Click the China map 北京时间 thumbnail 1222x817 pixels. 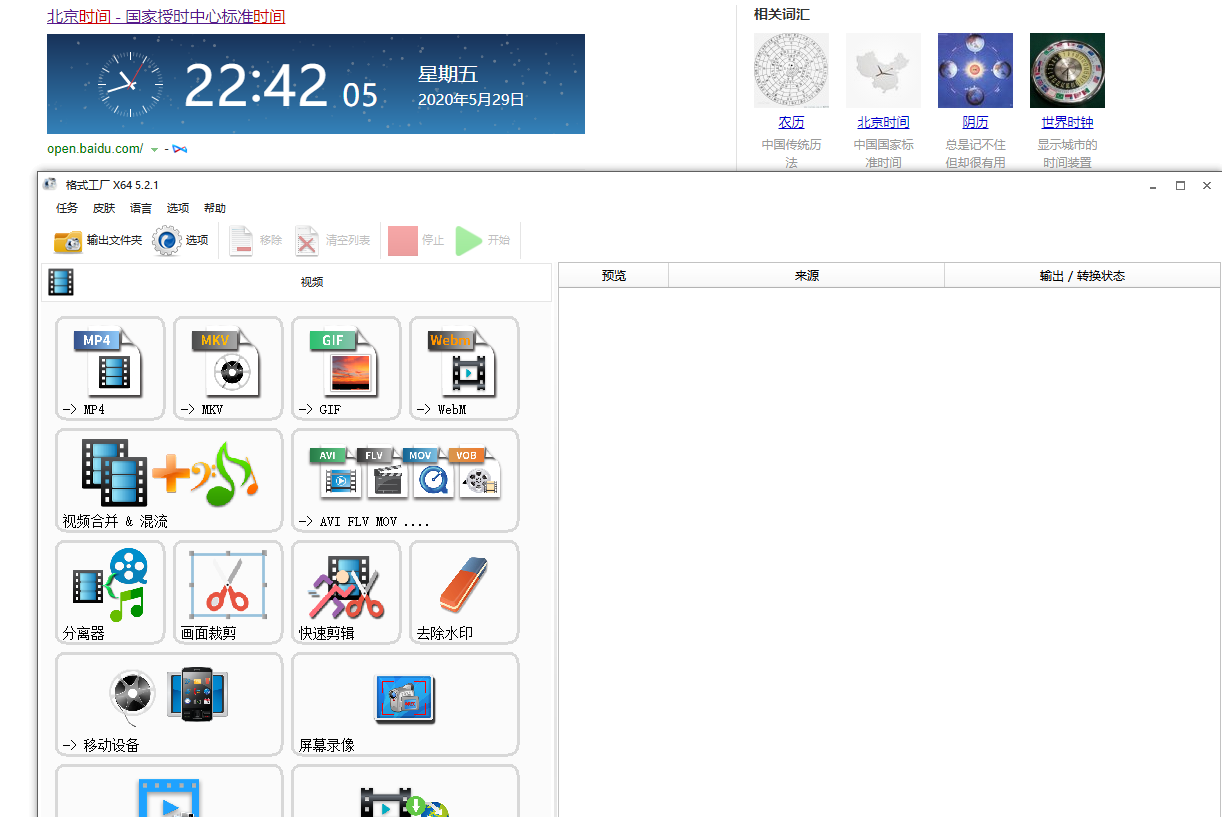click(x=883, y=70)
